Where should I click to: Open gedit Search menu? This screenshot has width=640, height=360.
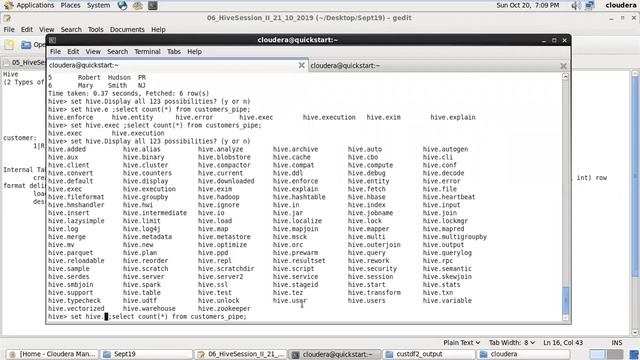(71, 29)
